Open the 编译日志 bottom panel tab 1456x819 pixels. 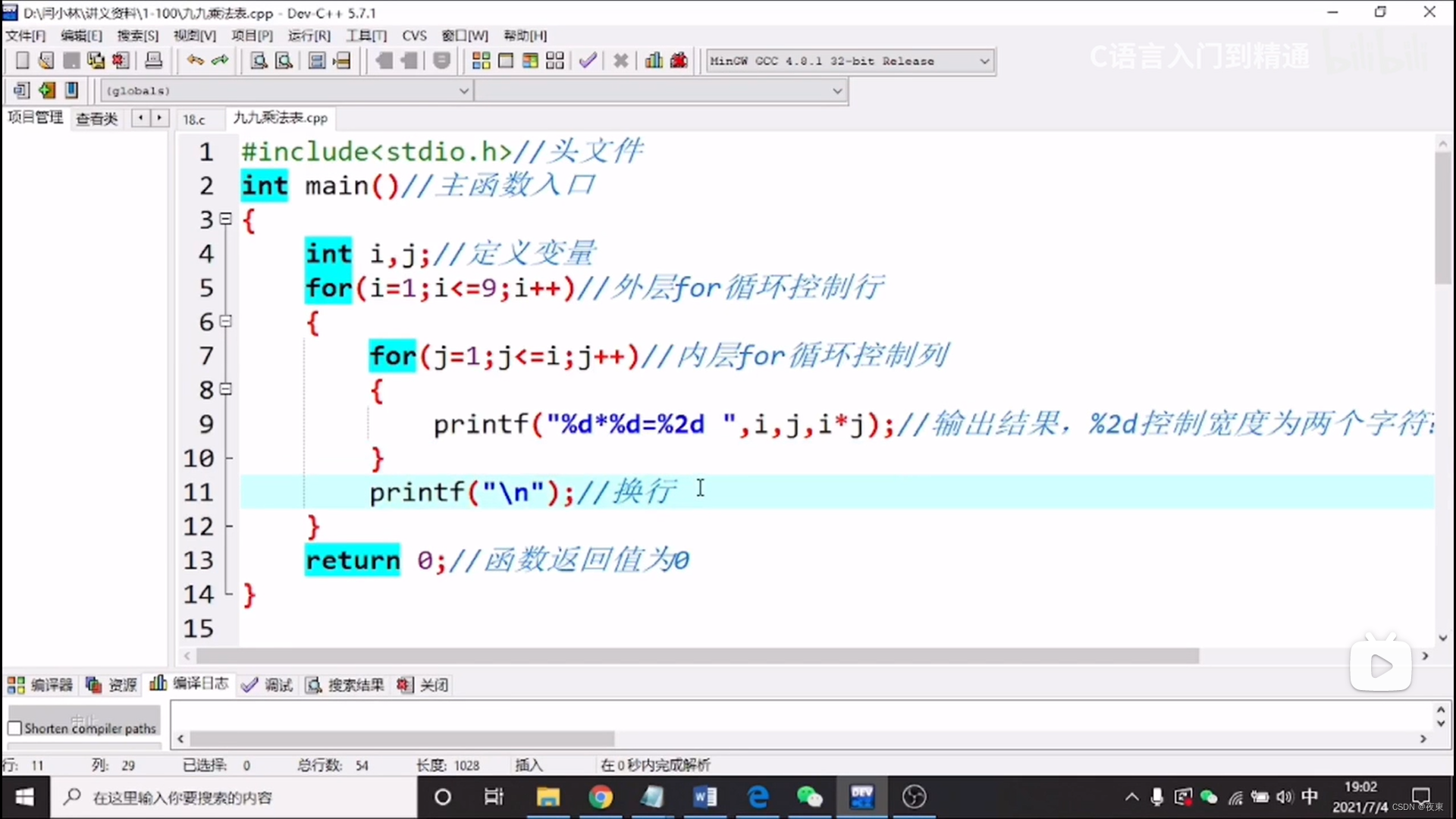point(190,684)
